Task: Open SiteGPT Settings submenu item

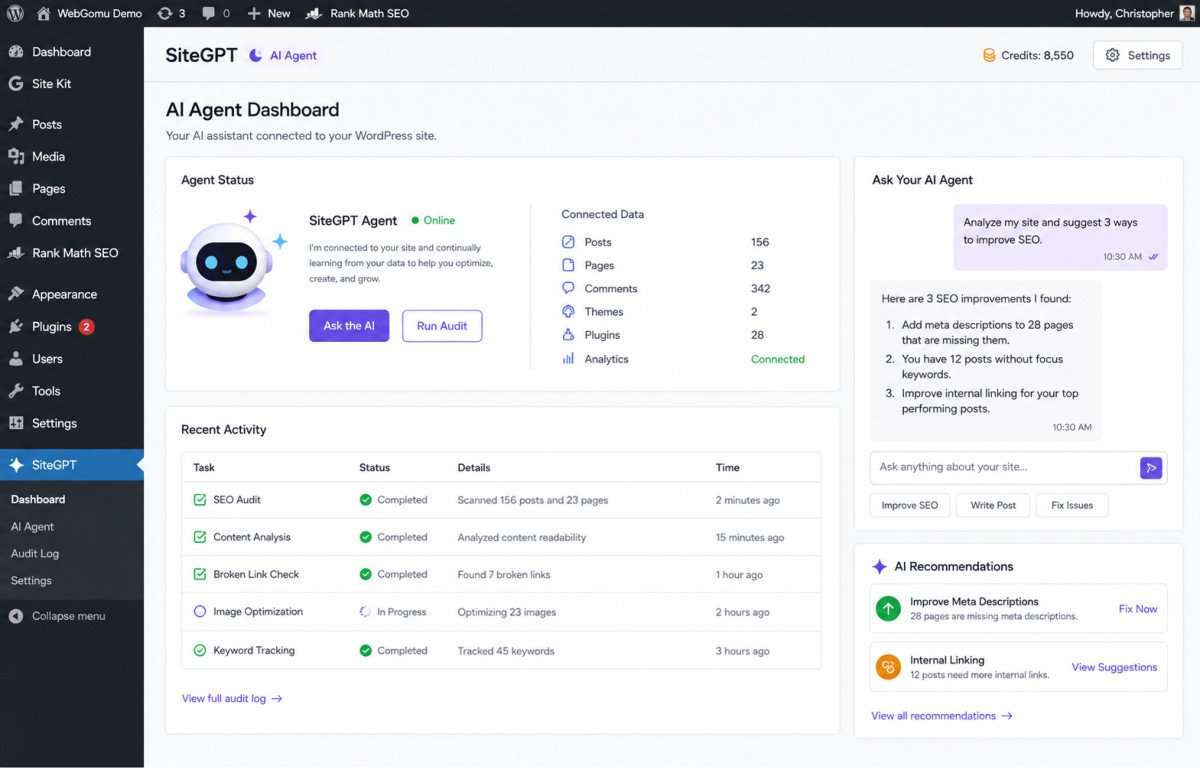Action: (x=31, y=581)
